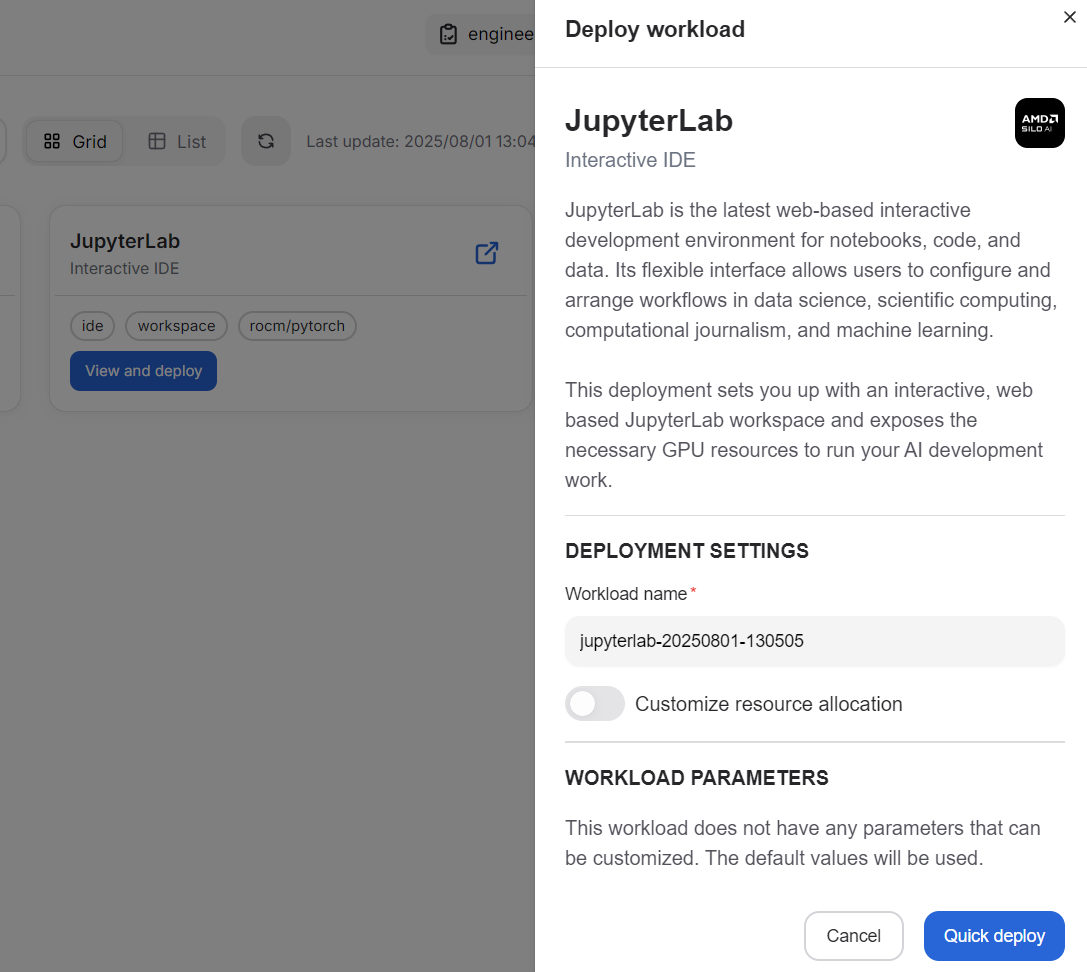Select the workspace tag
Viewport: 1087px width, 972px height.
176,326
